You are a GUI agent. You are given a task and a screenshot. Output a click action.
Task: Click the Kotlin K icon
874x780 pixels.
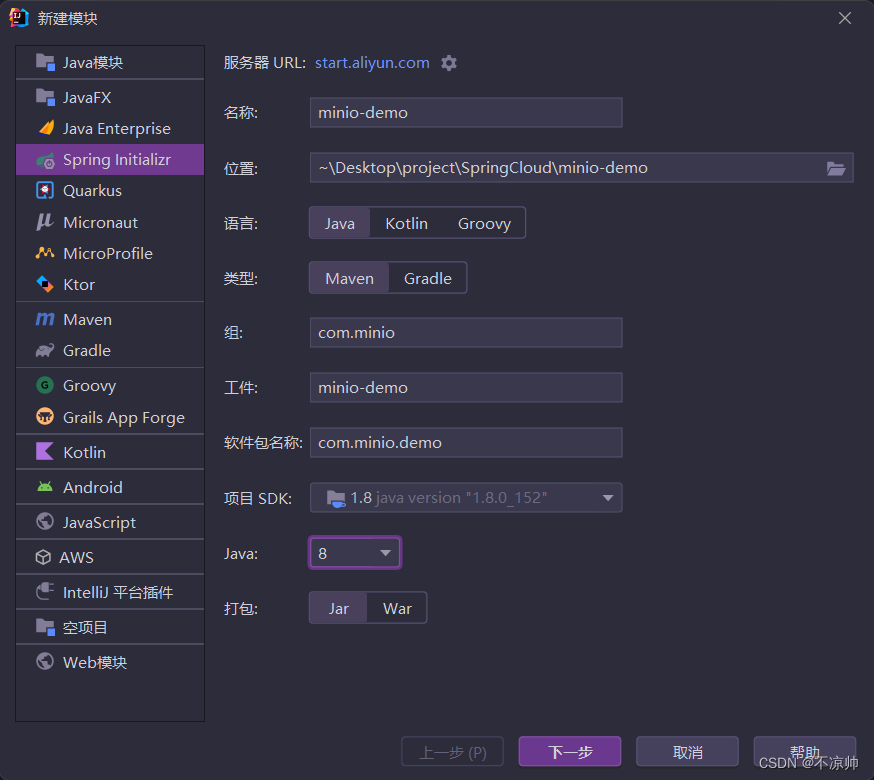pos(45,452)
